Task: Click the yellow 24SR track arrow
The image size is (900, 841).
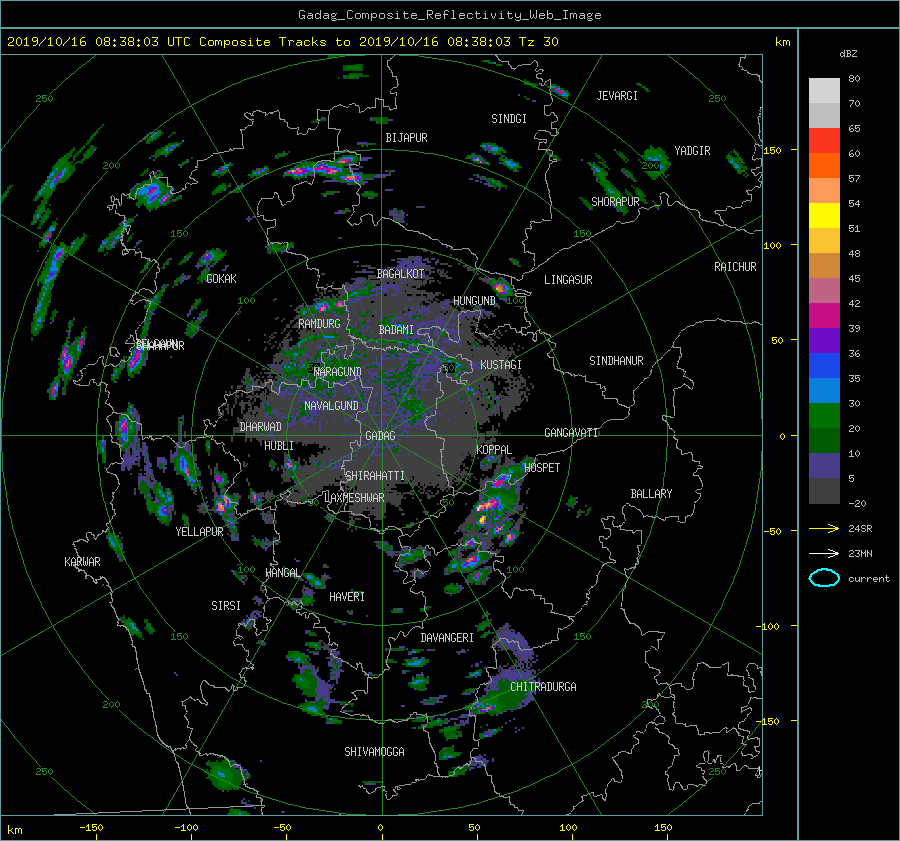Action: (824, 529)
